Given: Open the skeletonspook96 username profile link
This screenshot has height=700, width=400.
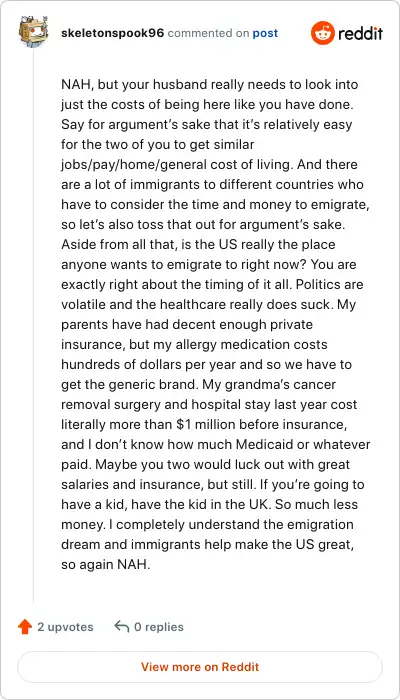Looking at the screenshot, I should pyautogui.click(x=112, y=33).
